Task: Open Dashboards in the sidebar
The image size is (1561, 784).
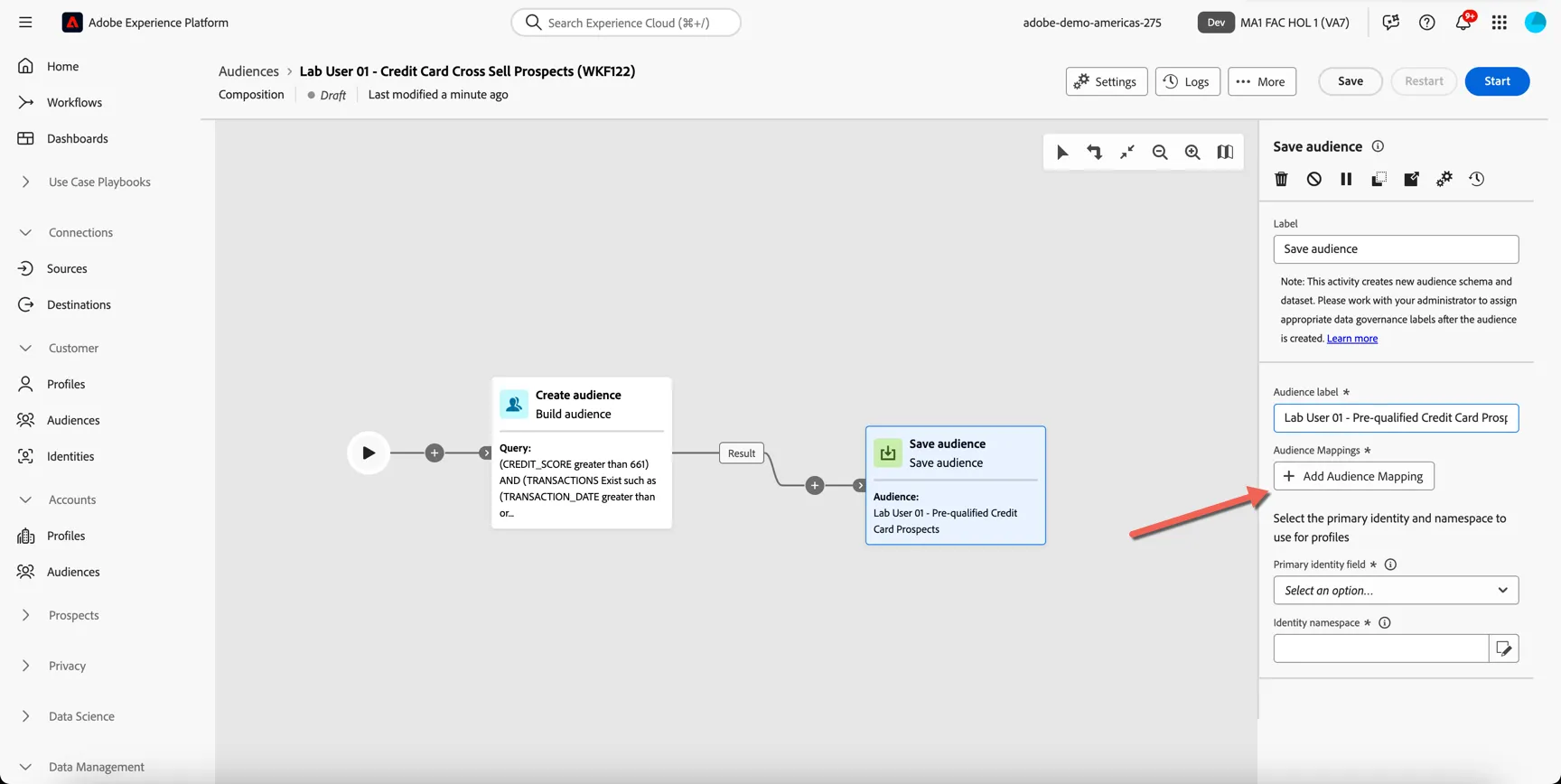Action: pos(77,138)
